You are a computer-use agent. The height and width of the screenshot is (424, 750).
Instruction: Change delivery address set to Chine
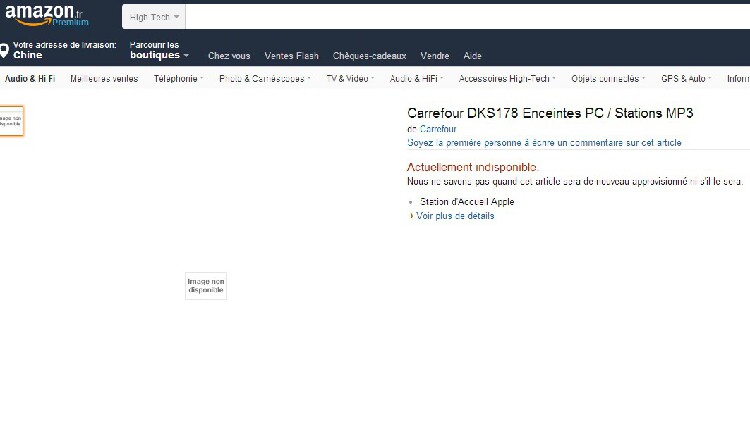coord(65,50)
